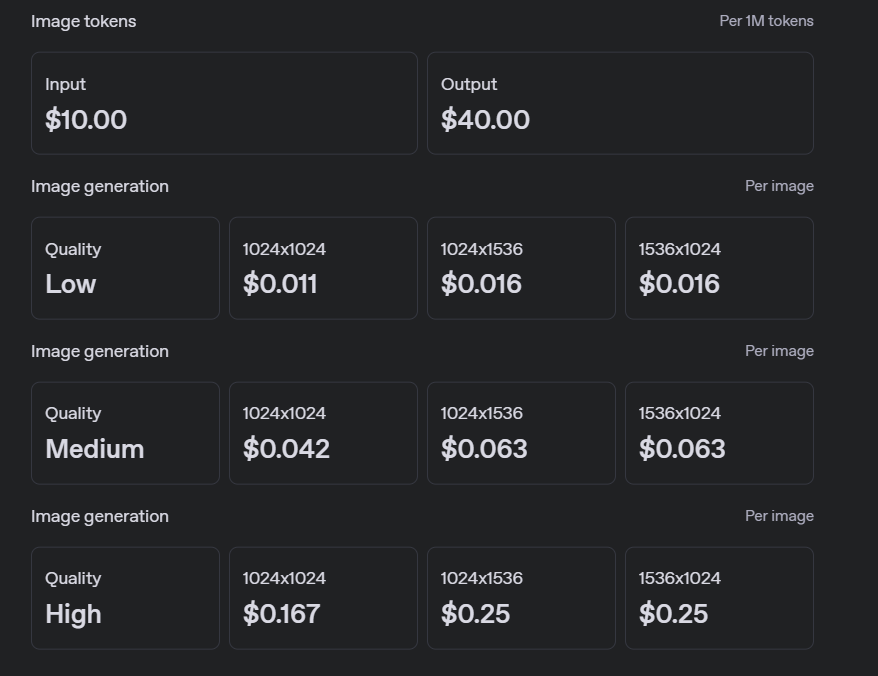Select the Low quality card
878x676 pixels.
coord(125,268)
